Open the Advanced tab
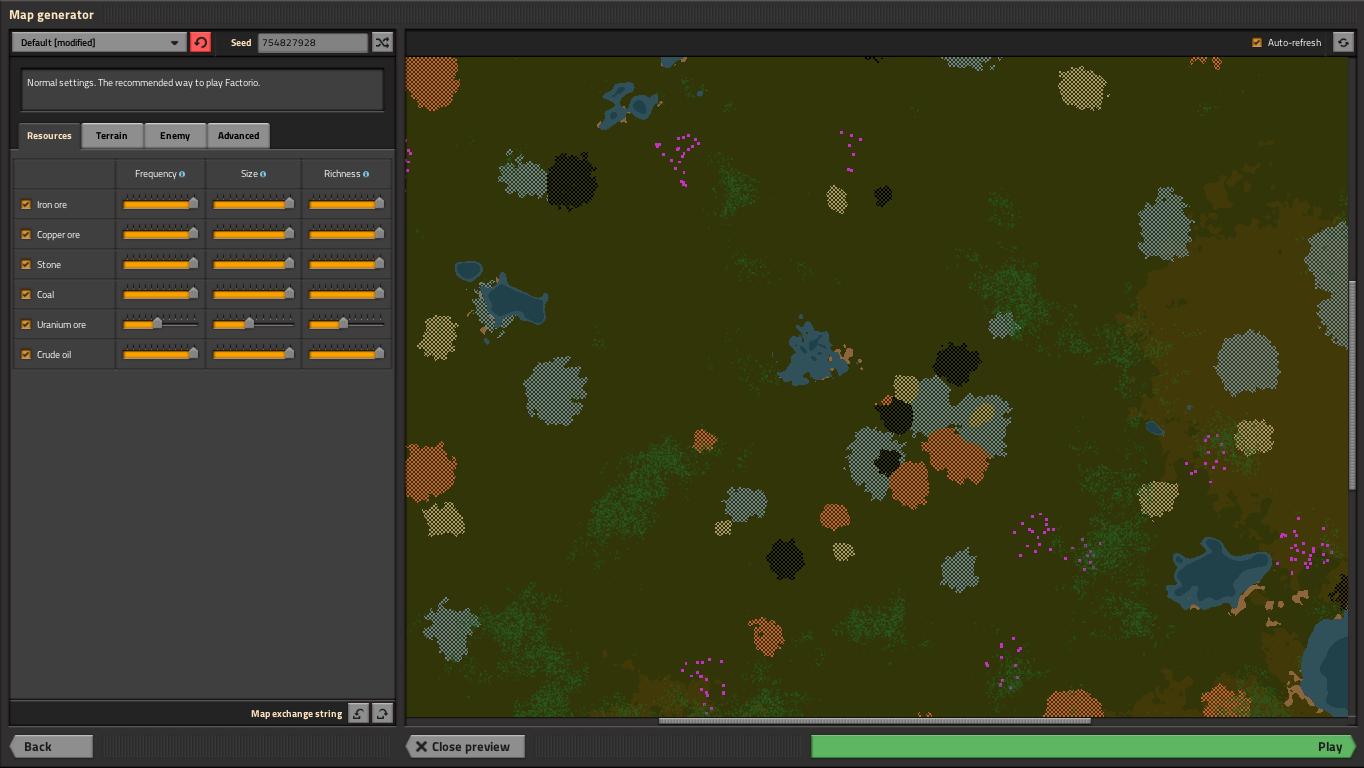This screenshot has height=768, width=1364. 238,136
